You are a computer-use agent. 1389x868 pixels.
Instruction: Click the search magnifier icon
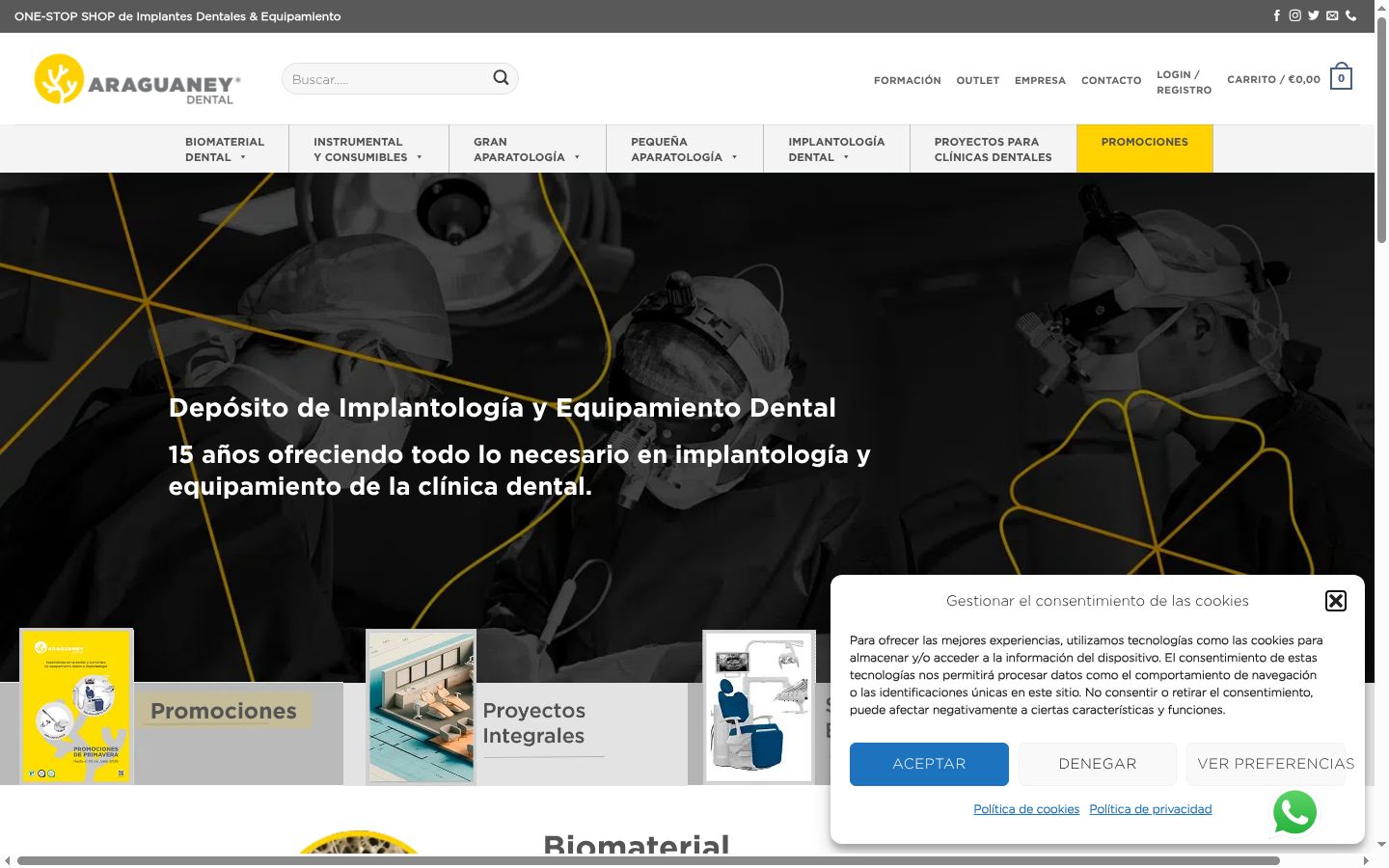tap(501, 78)
